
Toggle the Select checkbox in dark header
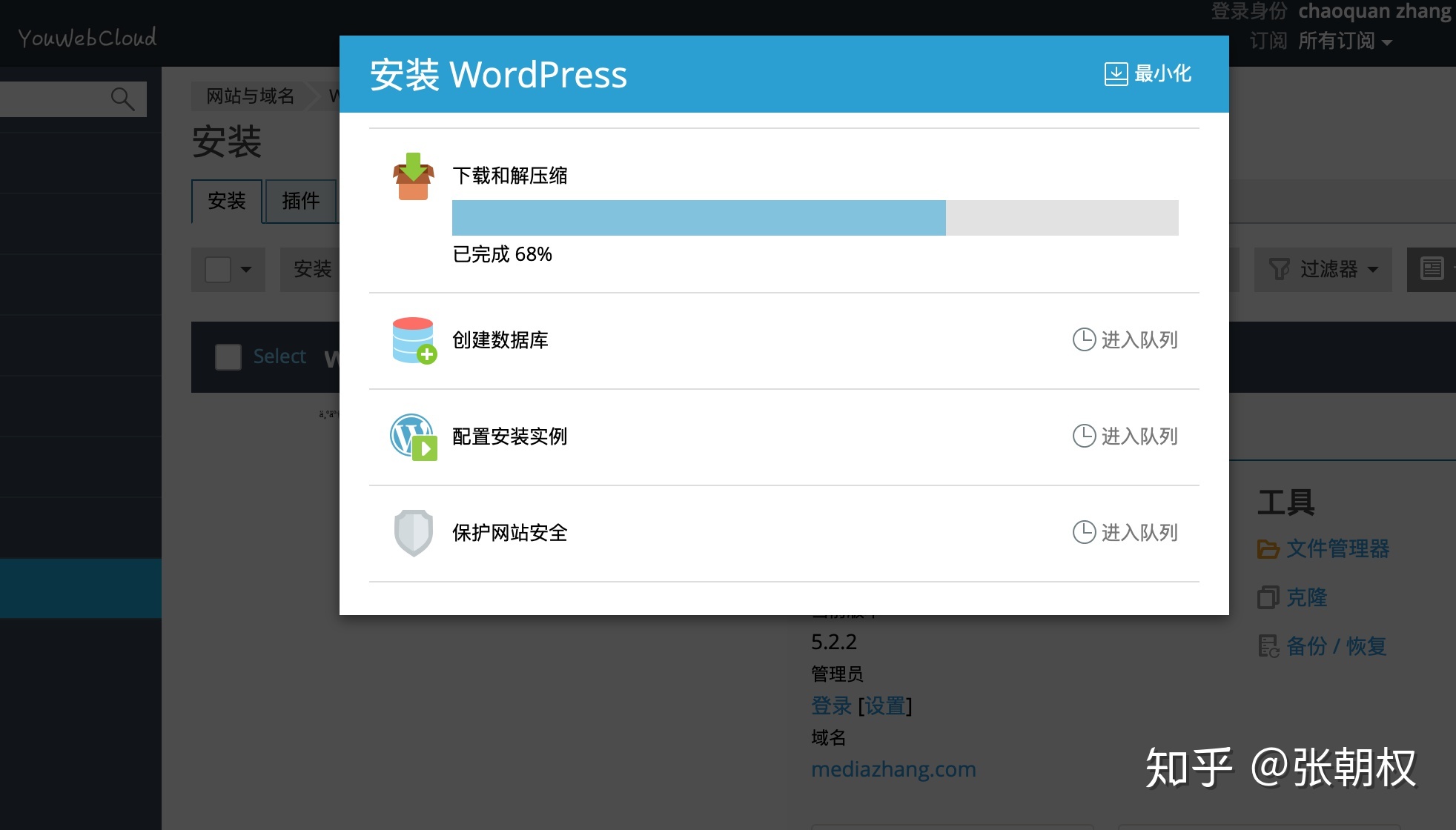coord(228,357)
